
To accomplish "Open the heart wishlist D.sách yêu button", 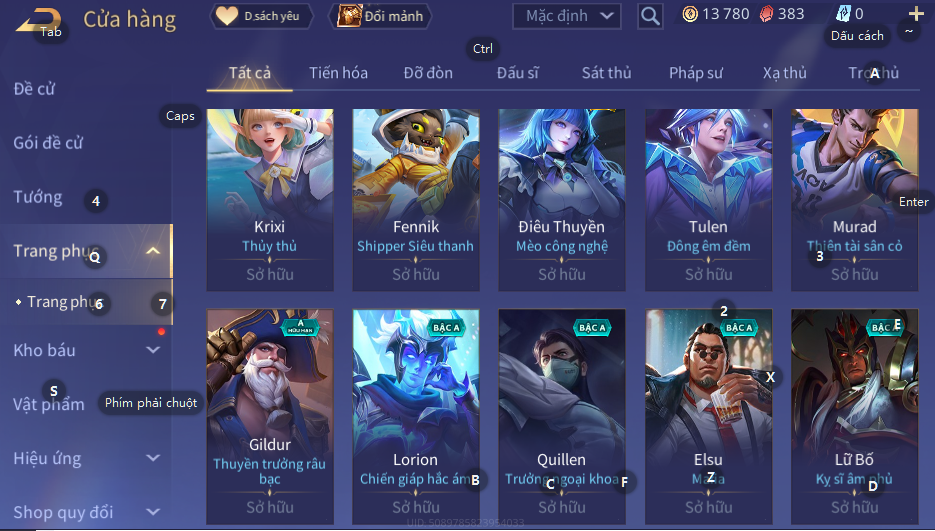I will 261,16.
